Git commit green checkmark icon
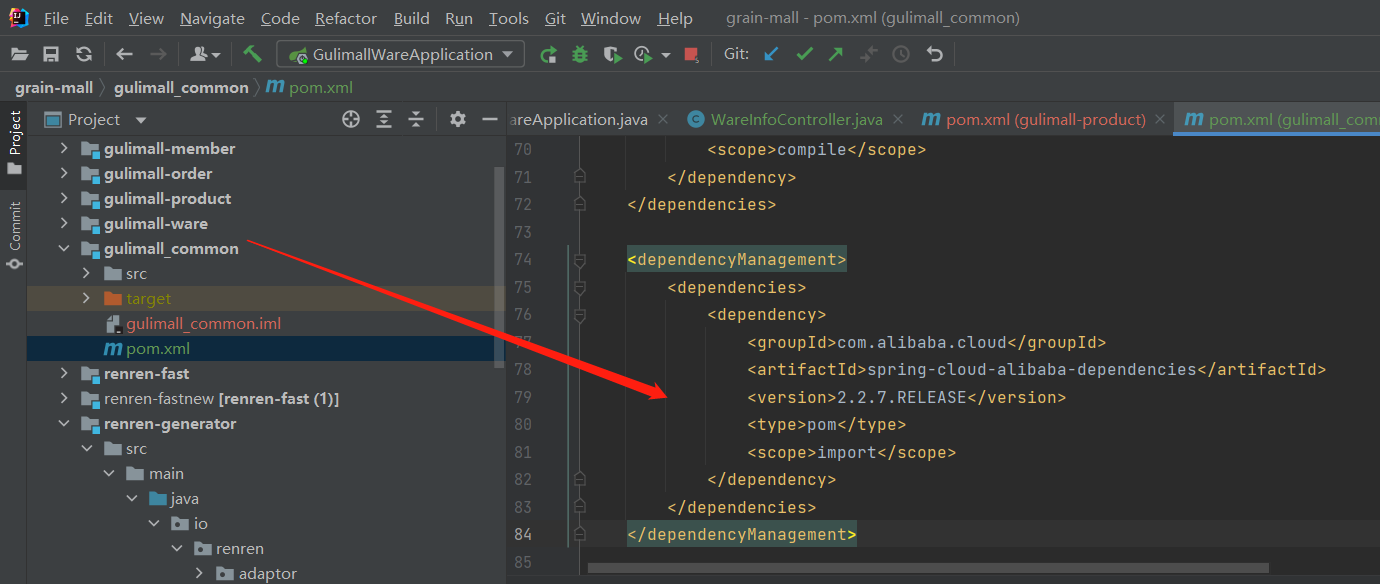Viewport: 1380px width, 584px height. pos(804,54)
